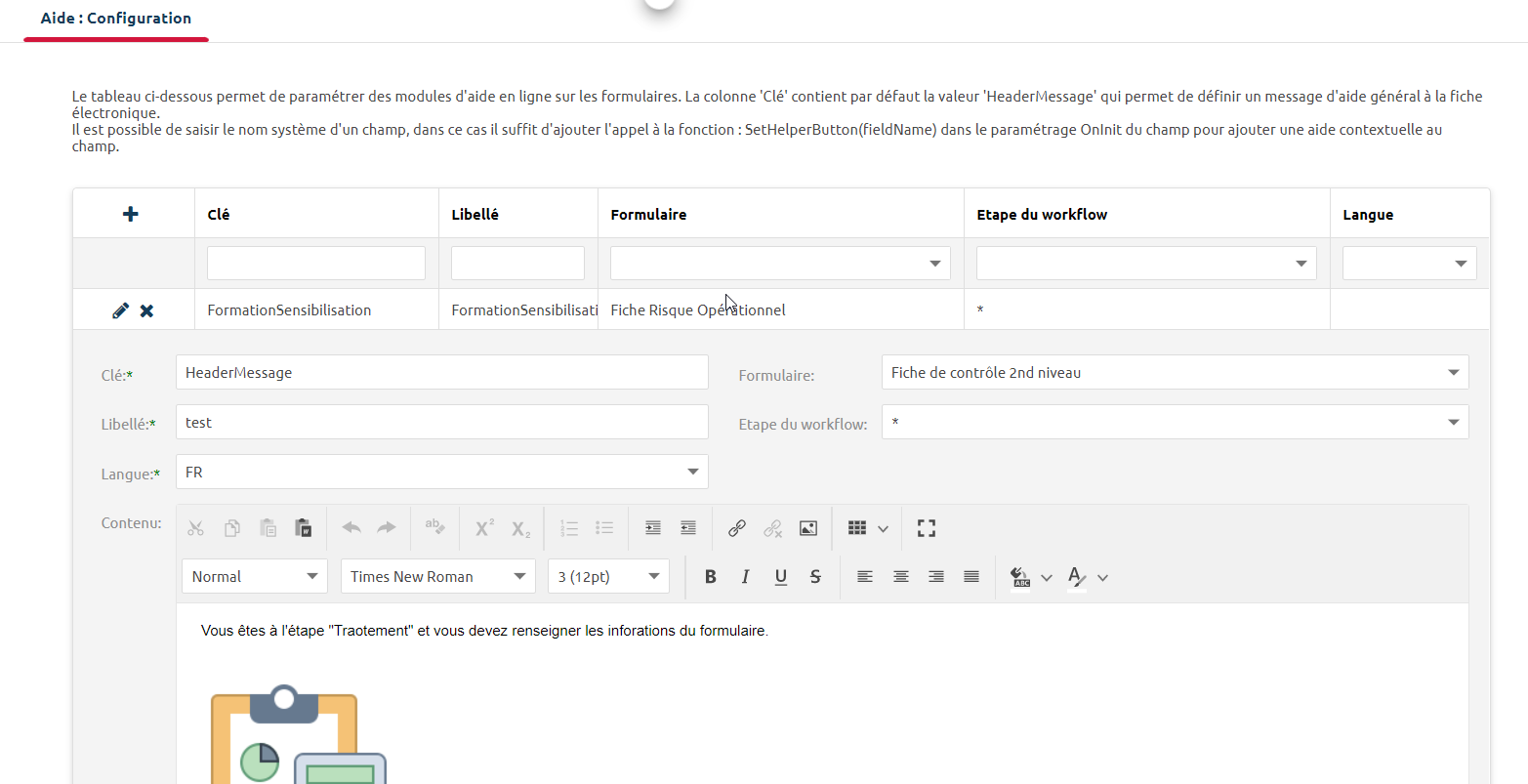Toggle italic formatting
This screenshot has width=1528, height=784.
[745, 577]
